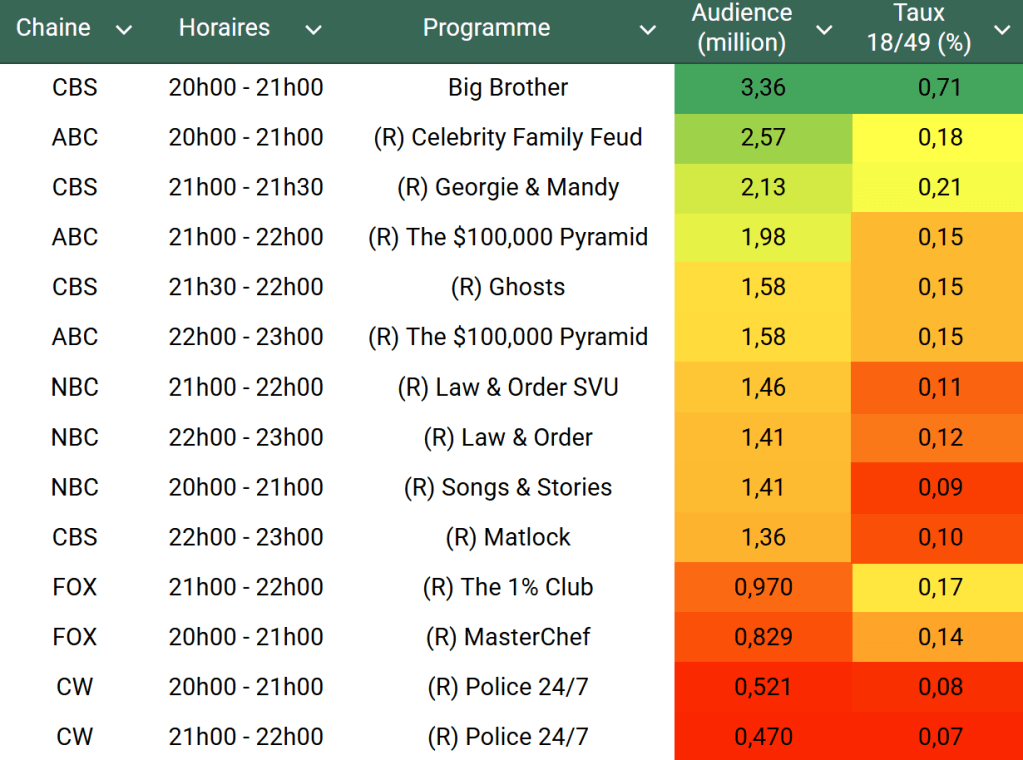
Task: Select the (R) MasterChef programme cell
Action: [508, 638]
